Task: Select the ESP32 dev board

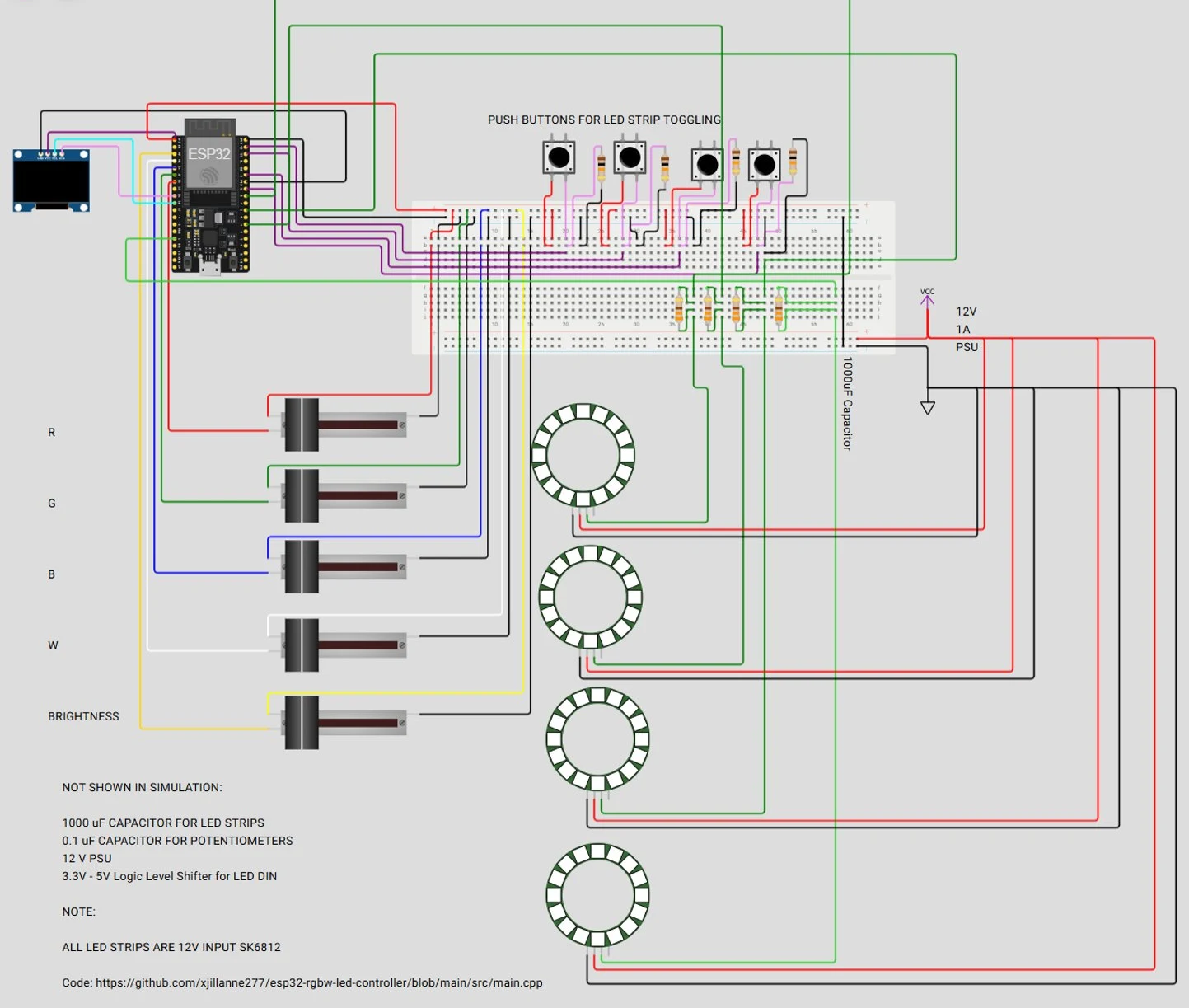Action: [x=211, y=196]
